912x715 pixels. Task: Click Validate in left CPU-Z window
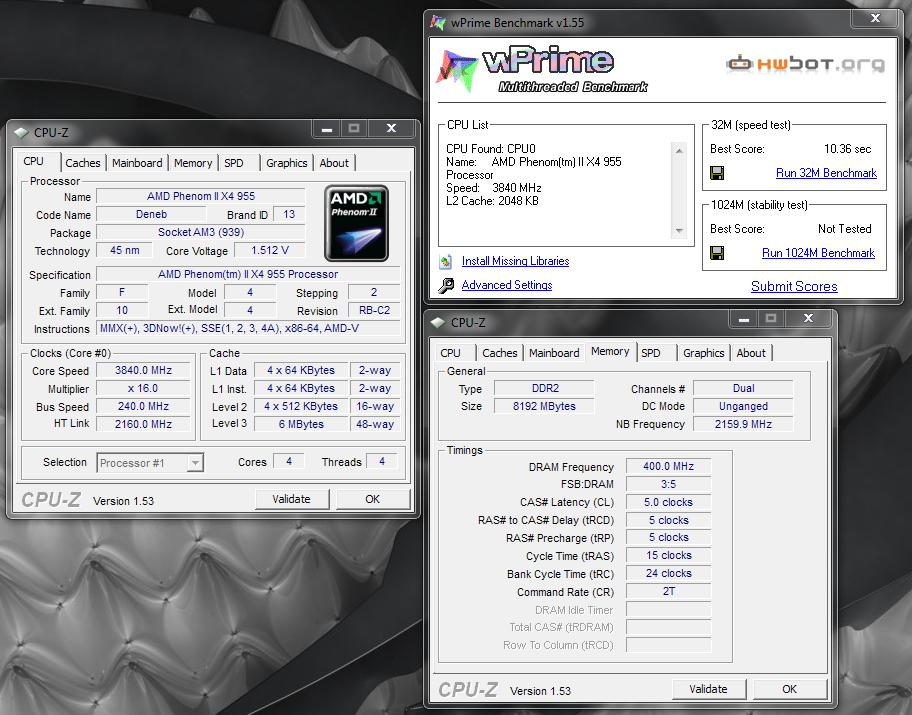point(292,499)
